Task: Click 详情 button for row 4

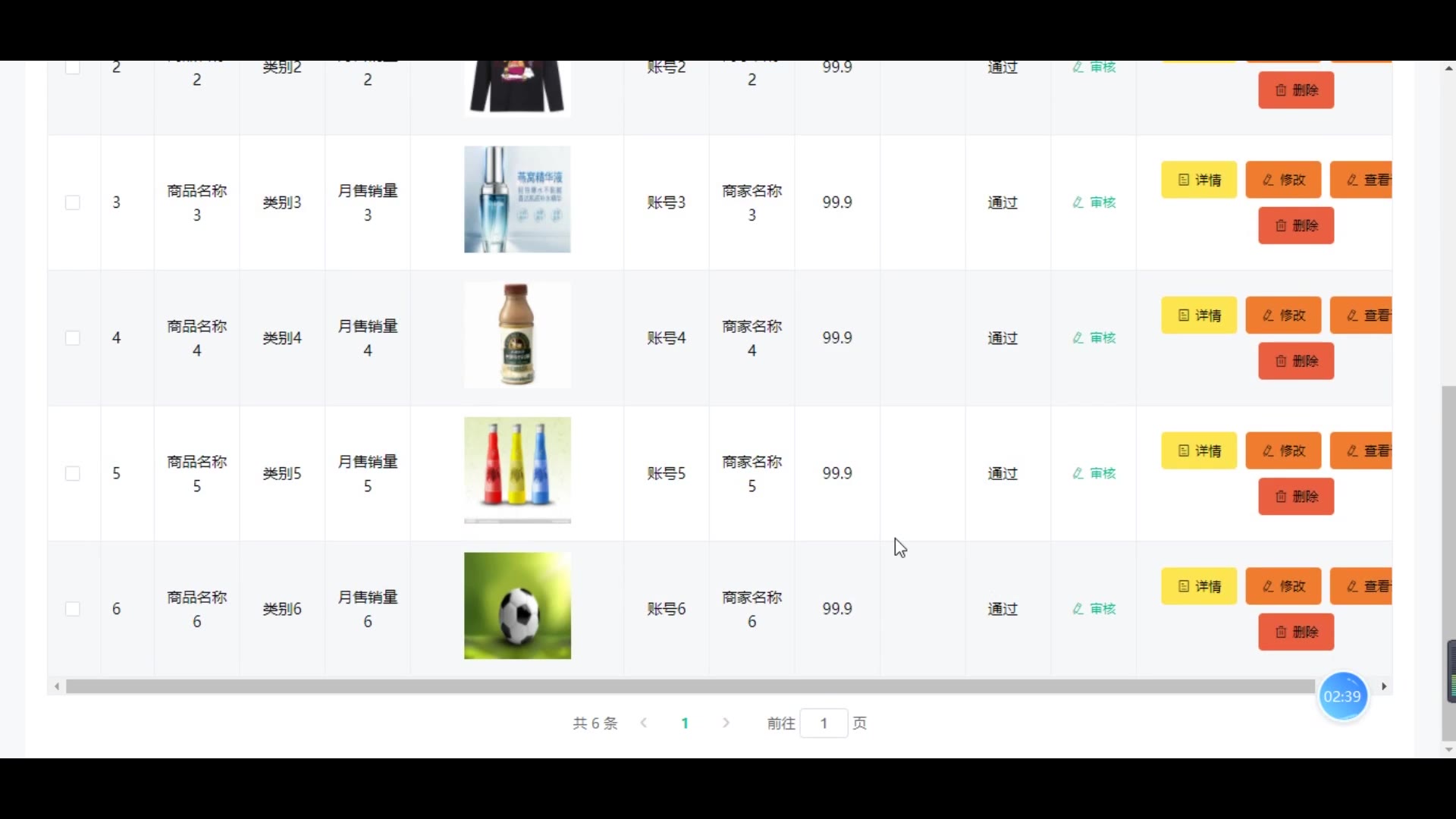Action: coord(1199,315)
